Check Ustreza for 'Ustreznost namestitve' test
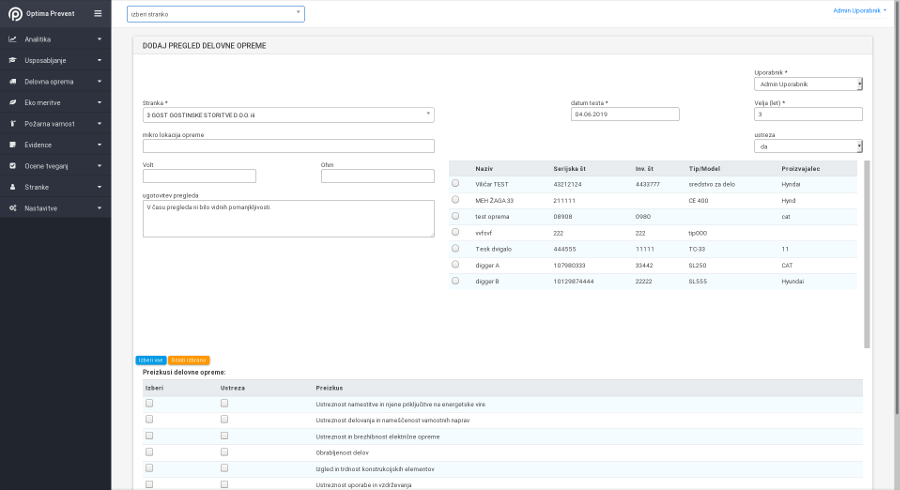The width and height of the screenshot is (900, 490). click(224, 403)
